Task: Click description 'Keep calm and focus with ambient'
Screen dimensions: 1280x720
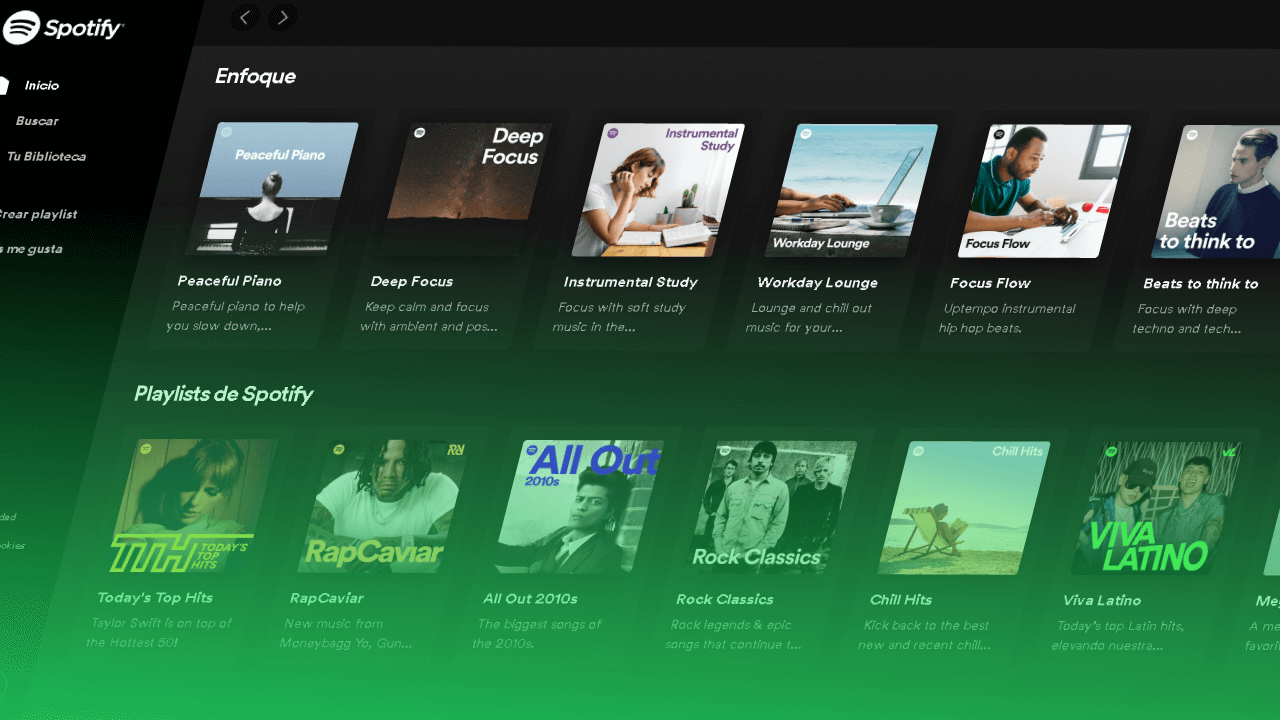Action: (429, 317)
